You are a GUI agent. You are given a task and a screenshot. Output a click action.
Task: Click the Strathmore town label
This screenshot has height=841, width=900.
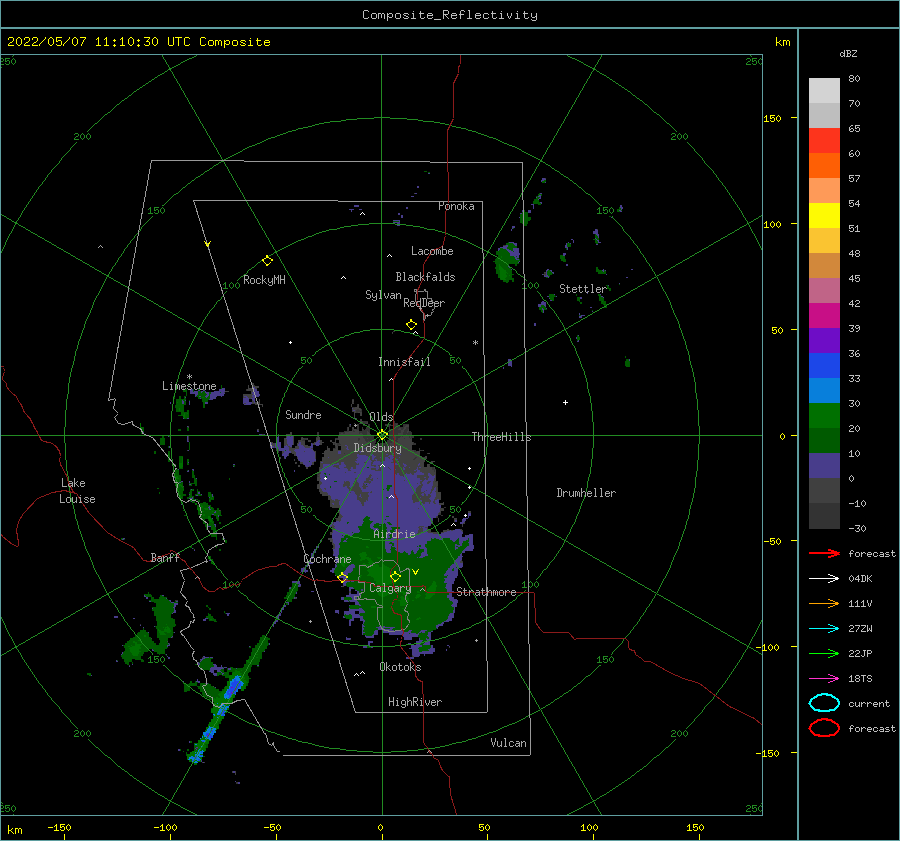click(486, 592)
